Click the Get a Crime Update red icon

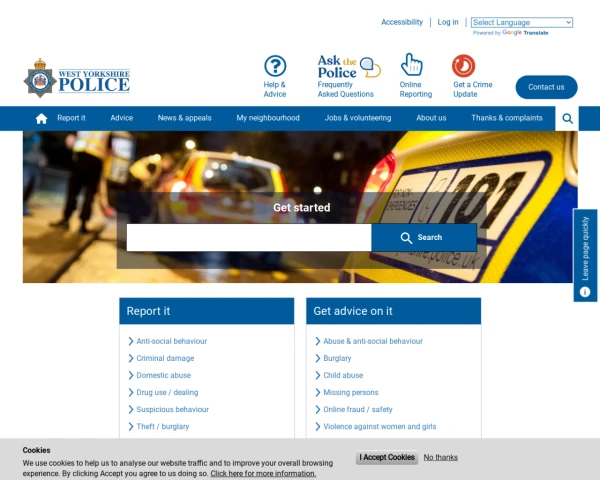coord(463,66)
